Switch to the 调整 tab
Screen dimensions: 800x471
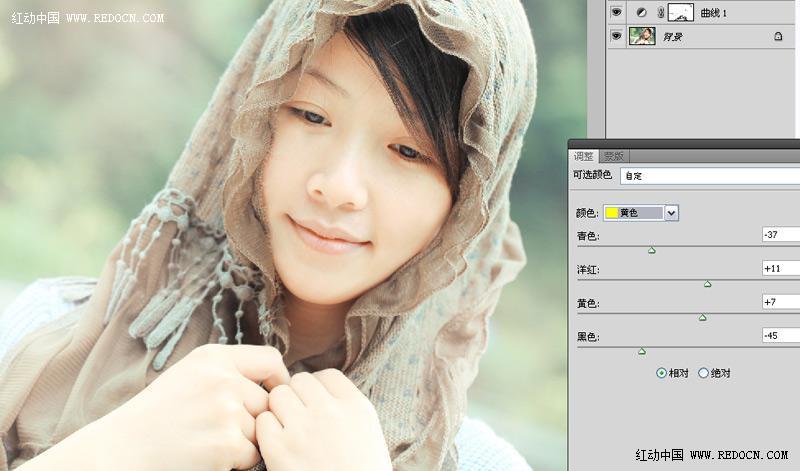(584, 156)
